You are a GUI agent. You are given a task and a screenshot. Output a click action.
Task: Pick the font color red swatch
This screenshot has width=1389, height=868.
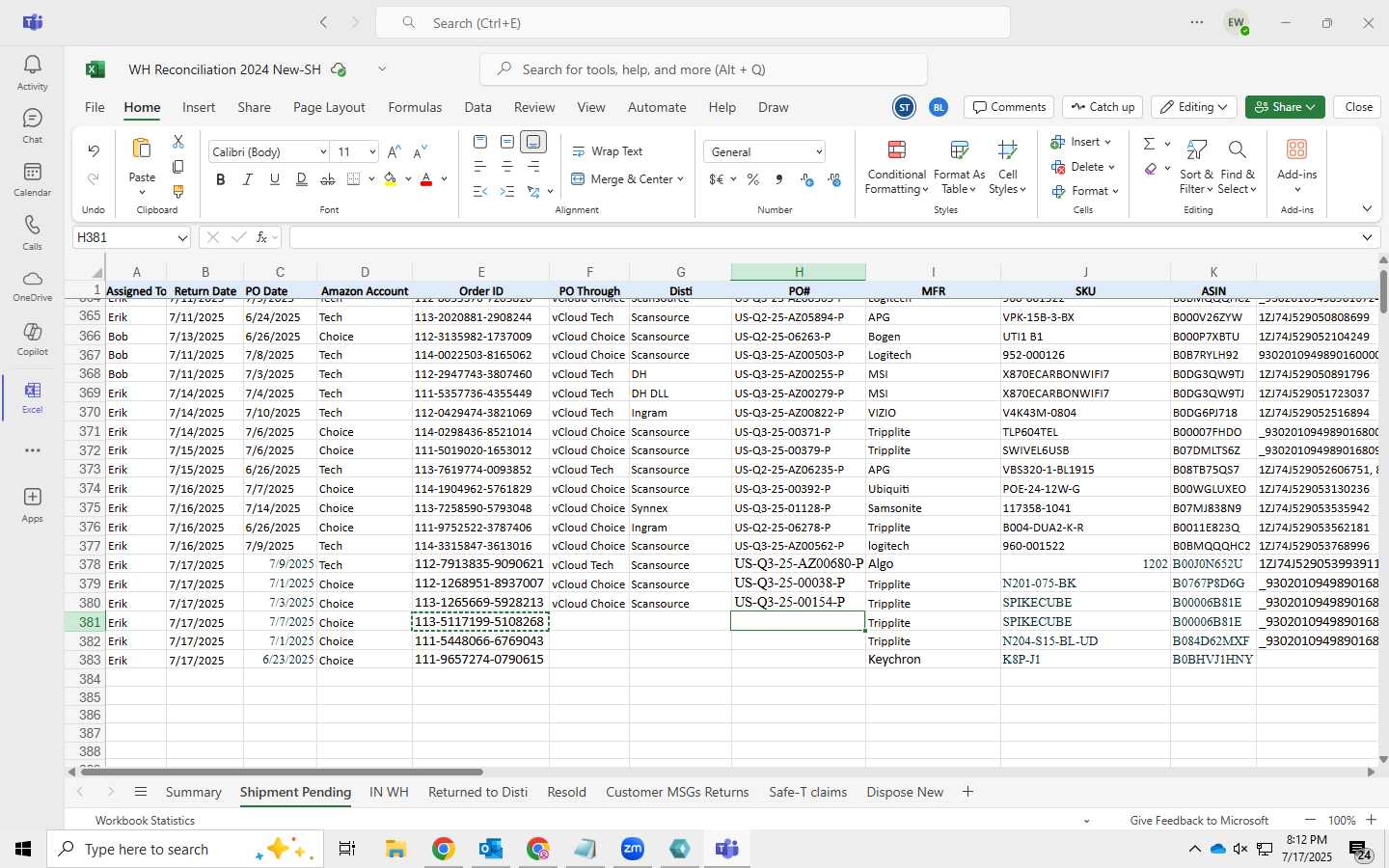426,179
